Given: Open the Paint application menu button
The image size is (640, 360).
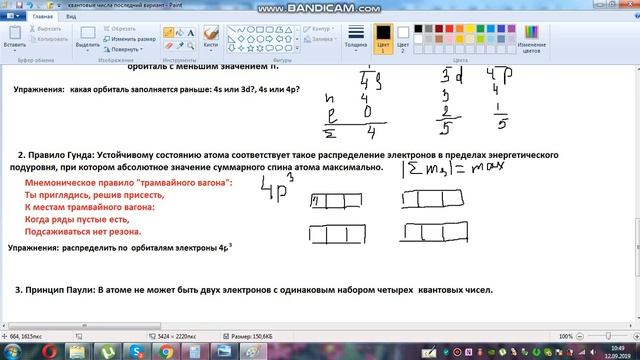Looking at the screenshot, I should click(x=13, y=16).
